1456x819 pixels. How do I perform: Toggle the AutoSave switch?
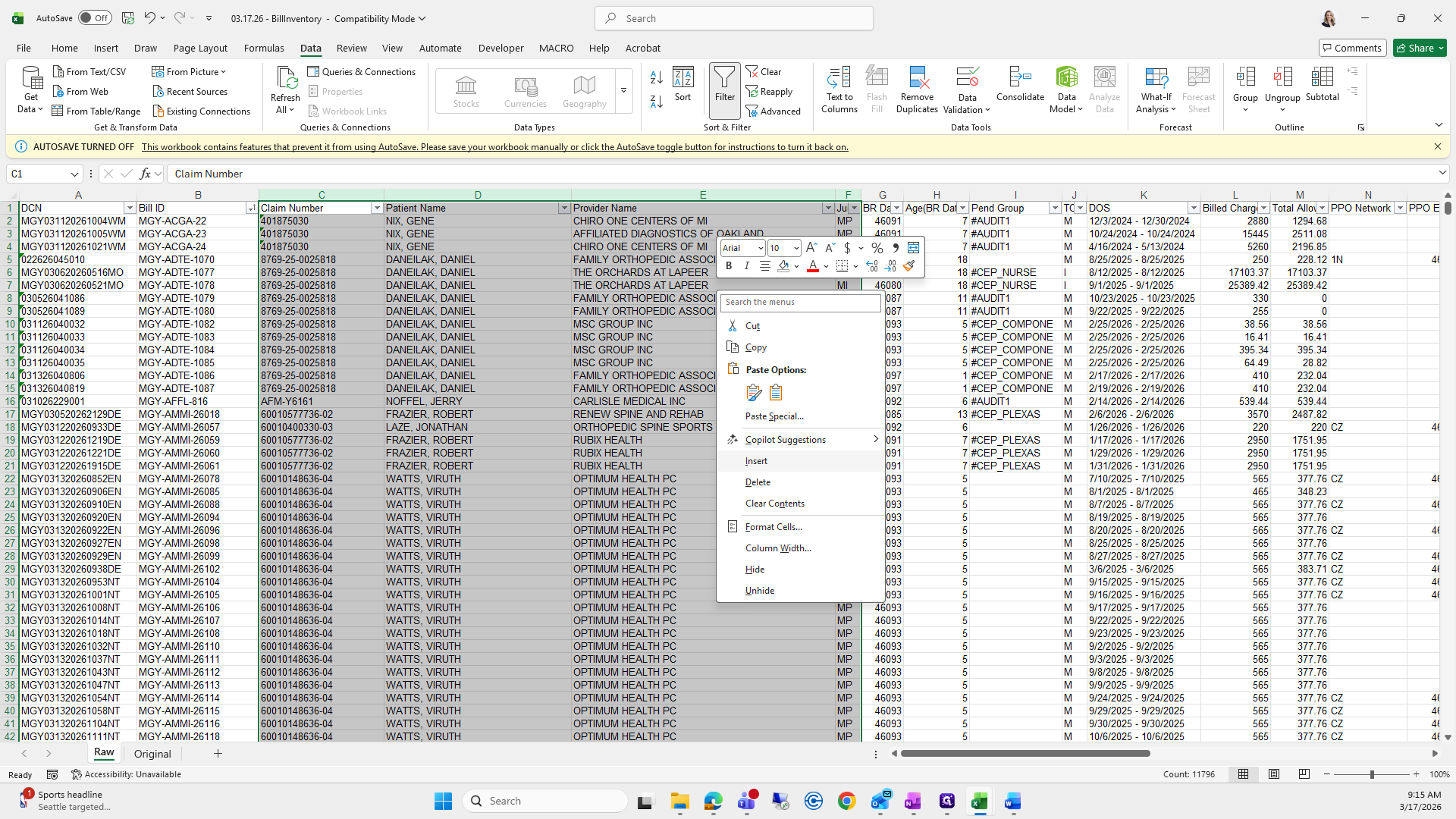click(95, 18)
